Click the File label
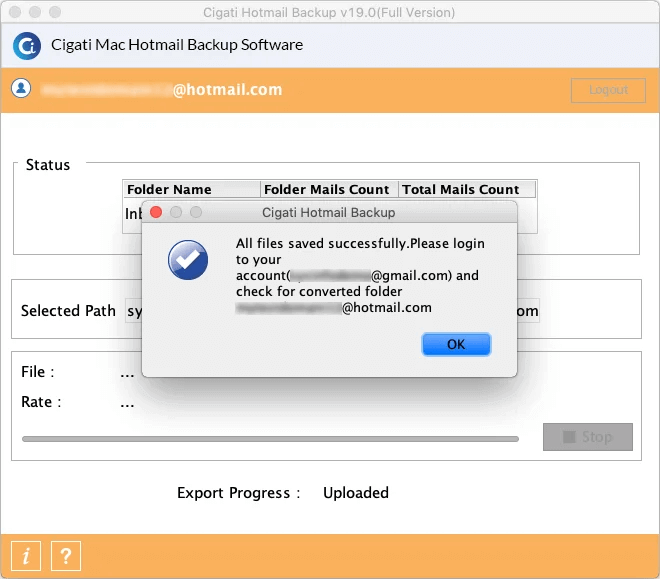 [x=37, y=372]
